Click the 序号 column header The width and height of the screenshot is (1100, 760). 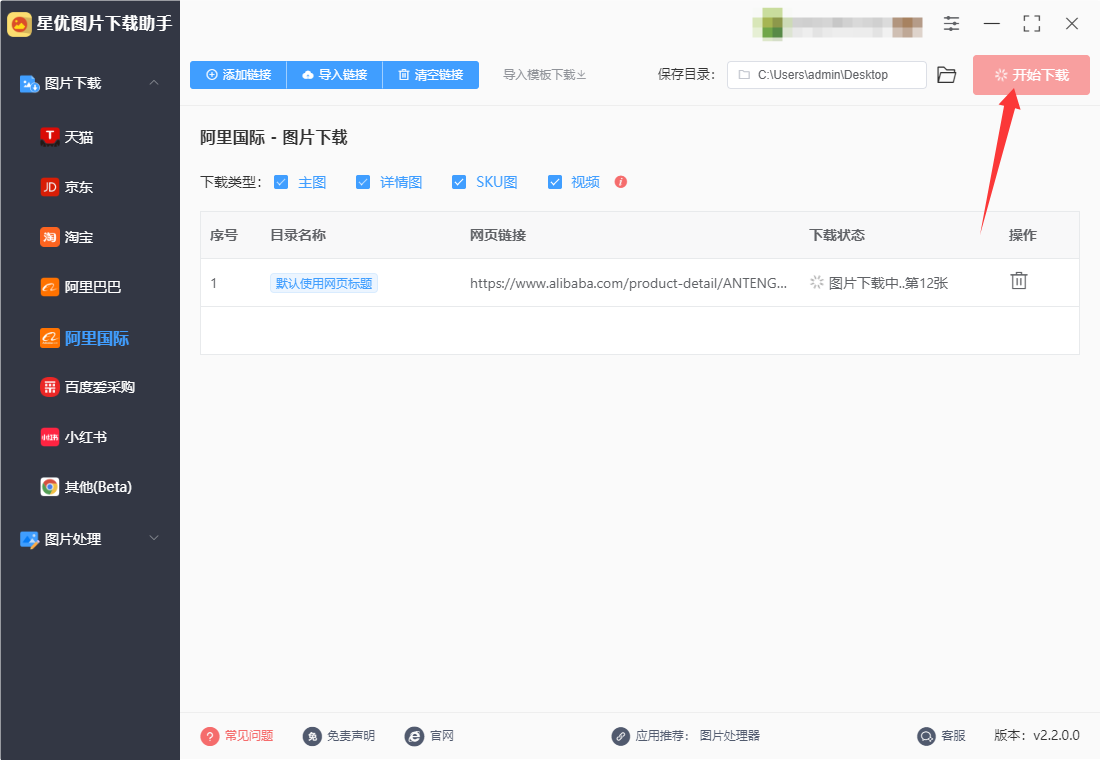pyautogui.click(x=224, y=235)
